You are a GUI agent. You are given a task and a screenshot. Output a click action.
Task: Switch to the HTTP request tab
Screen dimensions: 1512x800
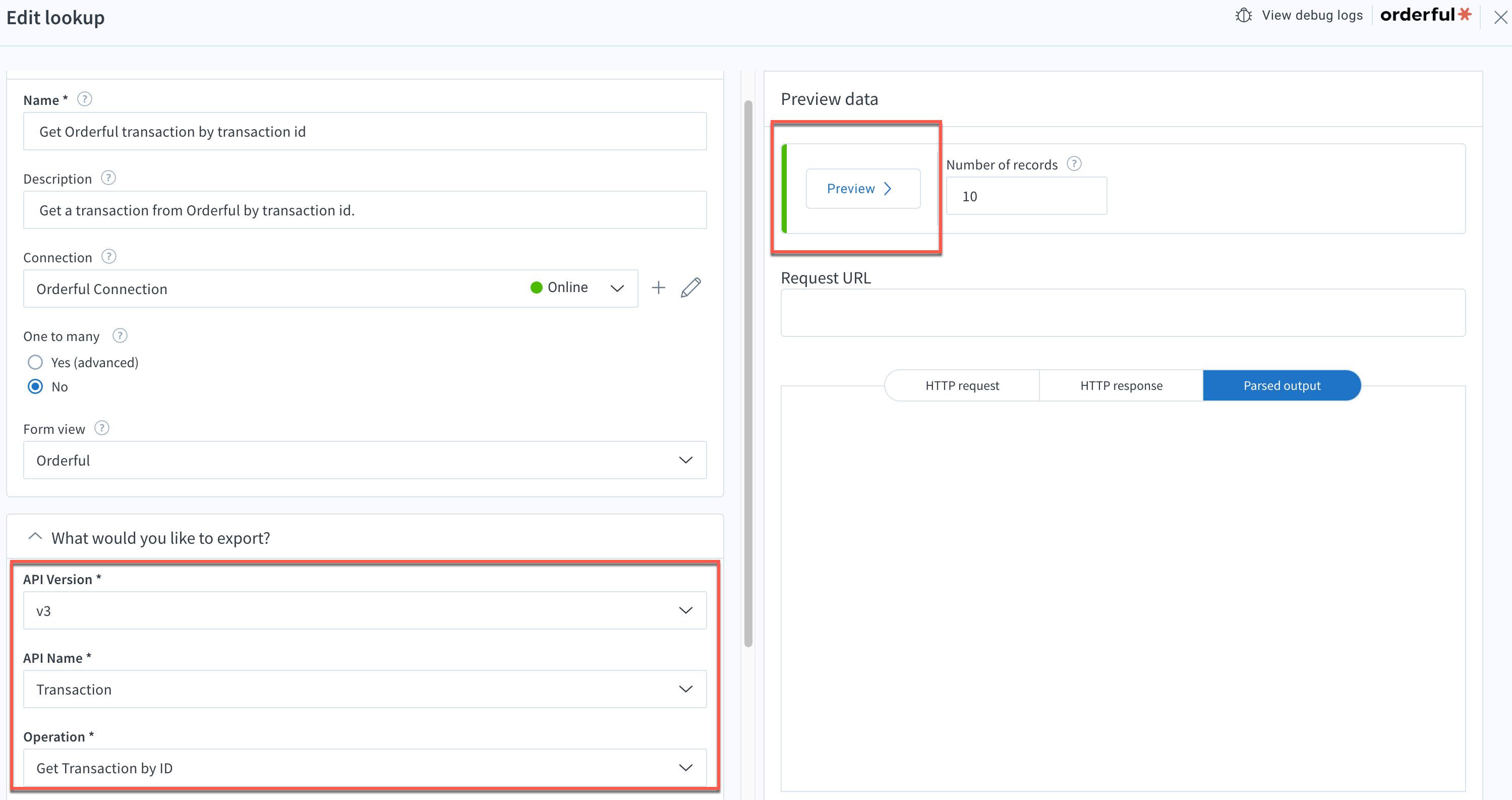click(x=962, y=385)
